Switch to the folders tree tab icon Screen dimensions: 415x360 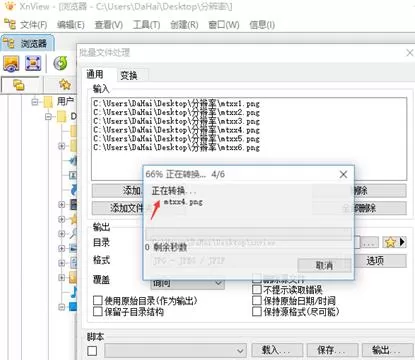pos(19,85)
